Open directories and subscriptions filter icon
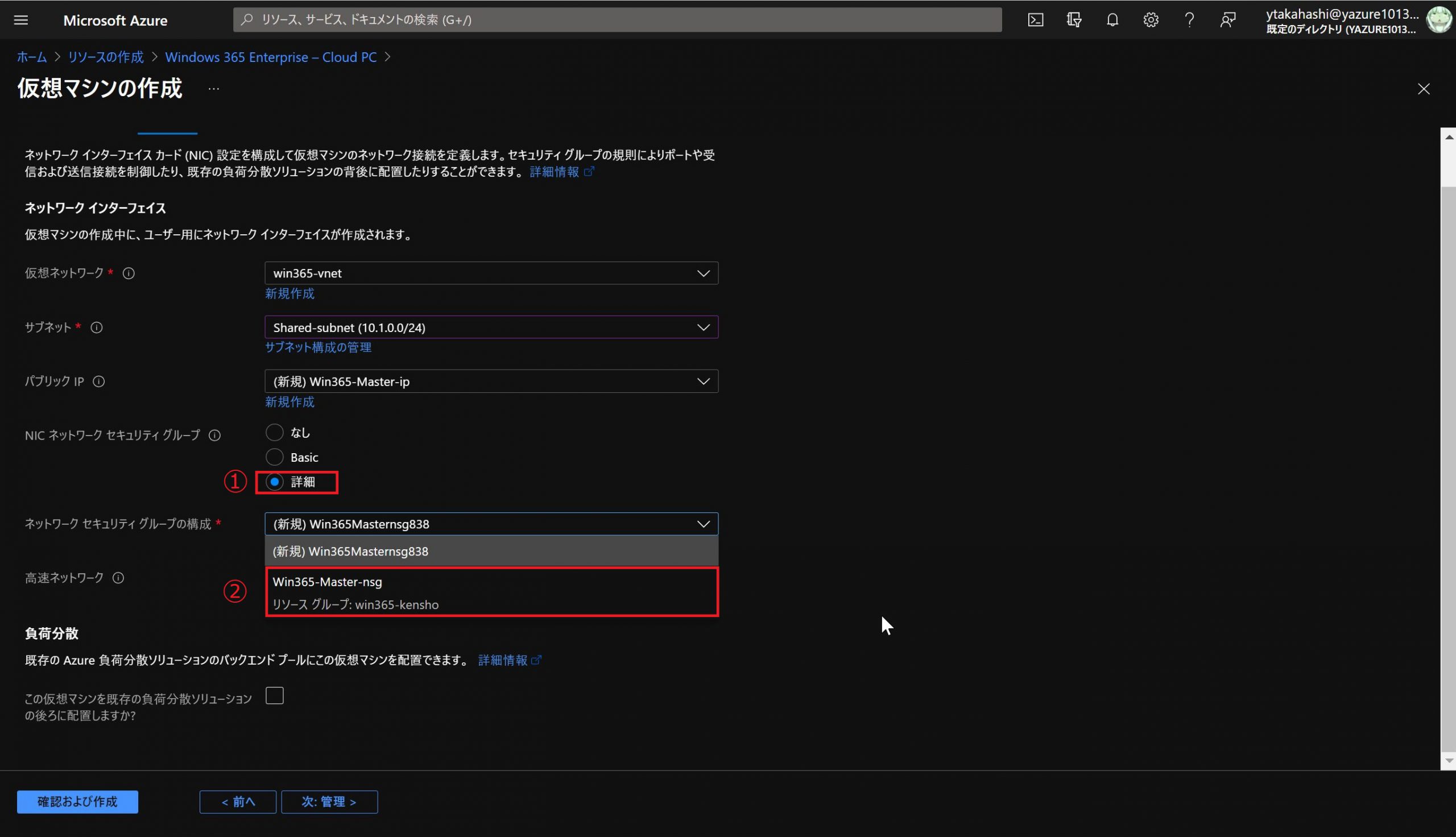This screenshot has height=837, width=1456. [x=1074, y=20]
